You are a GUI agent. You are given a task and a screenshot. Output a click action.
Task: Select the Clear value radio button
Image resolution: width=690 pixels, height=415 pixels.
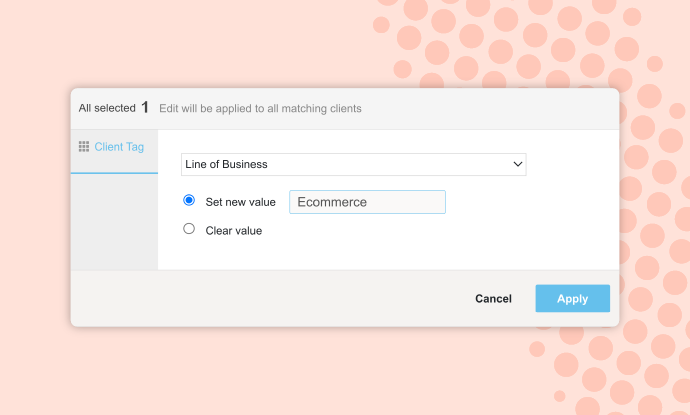pos(189,229)
